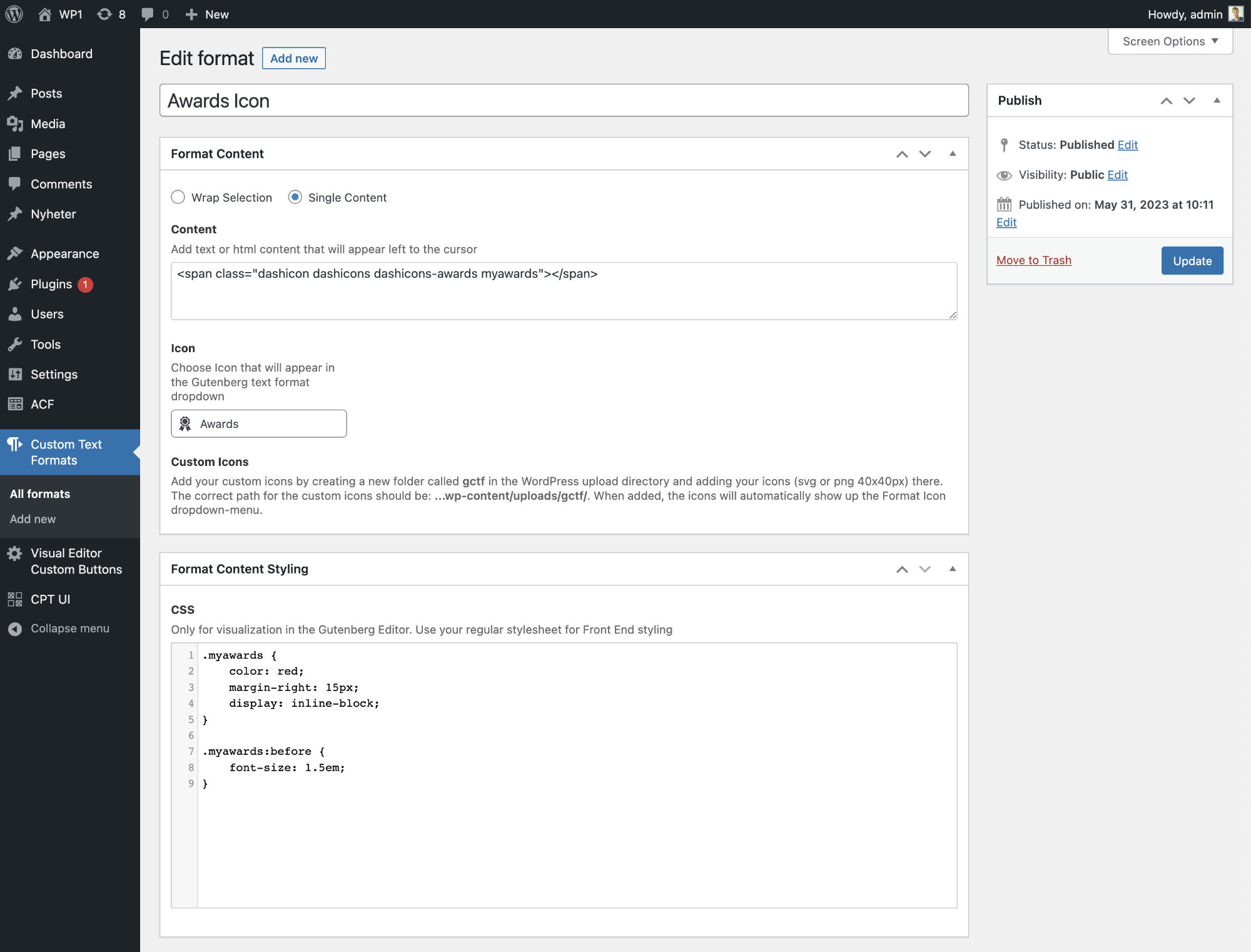Click the Move to Trash link
The width and height of the screenshot is (1251, 952).
click(1033, 260)
